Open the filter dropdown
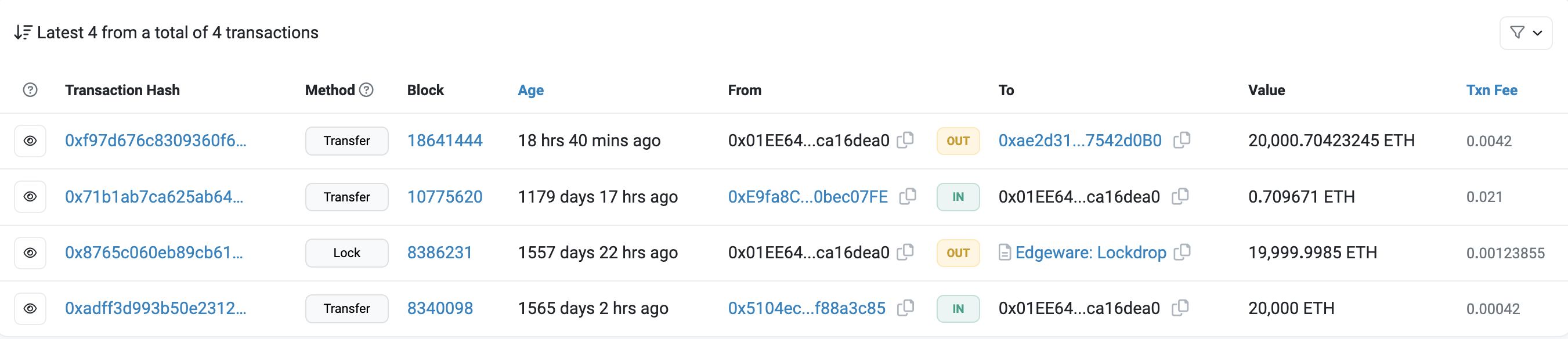This screenshot has height=339, width=1568. tap(1526, 33)
